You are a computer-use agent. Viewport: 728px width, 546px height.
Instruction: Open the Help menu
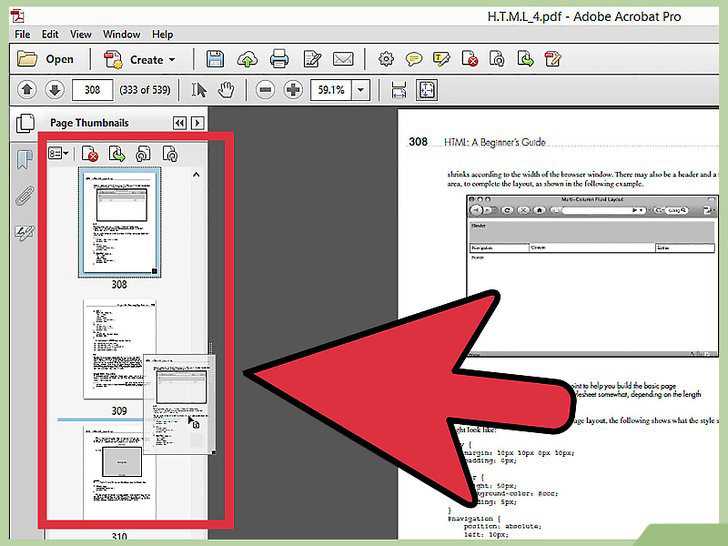[x=162, y=34]
